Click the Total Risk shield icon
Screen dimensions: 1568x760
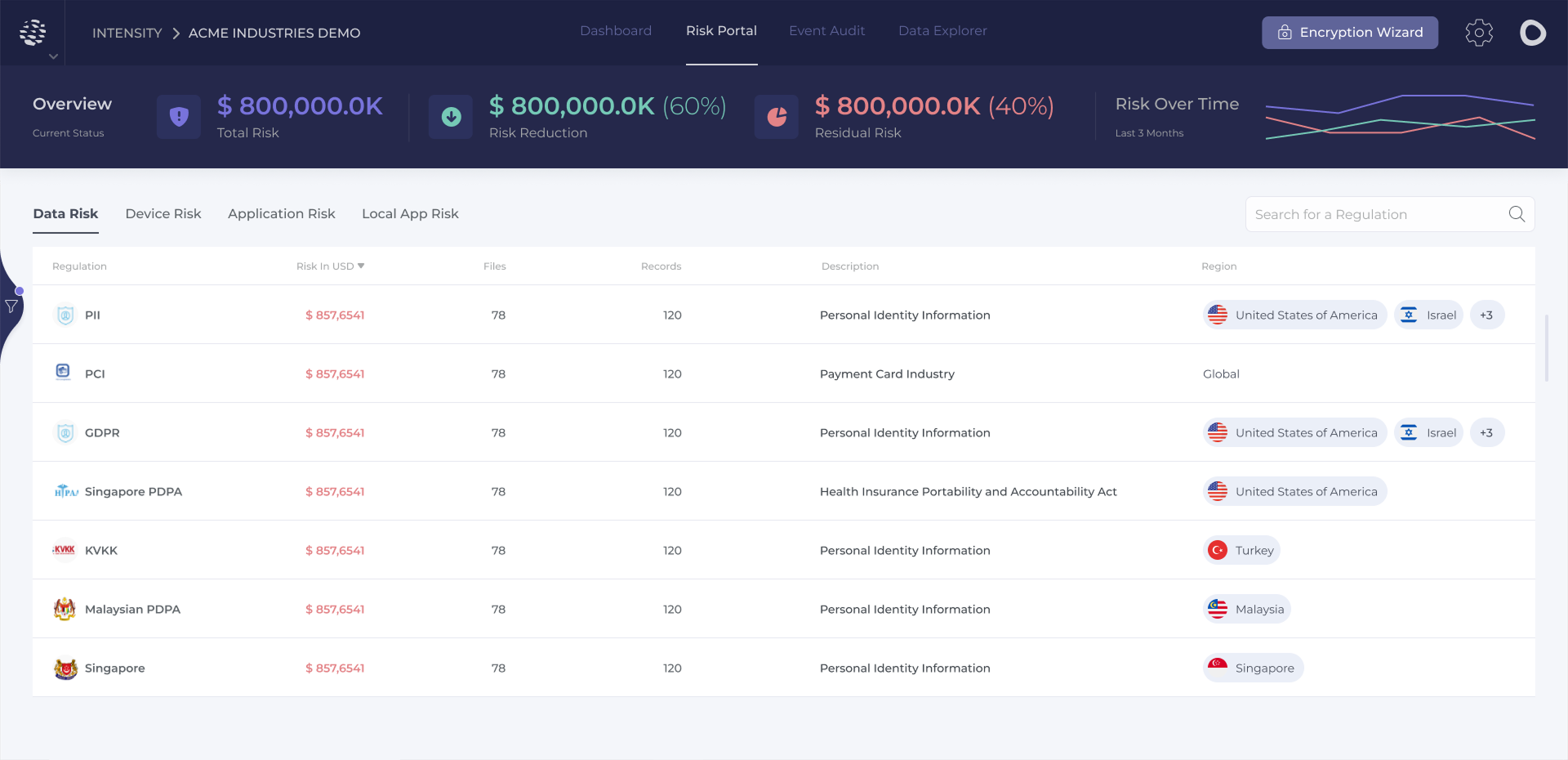[179, 117]
